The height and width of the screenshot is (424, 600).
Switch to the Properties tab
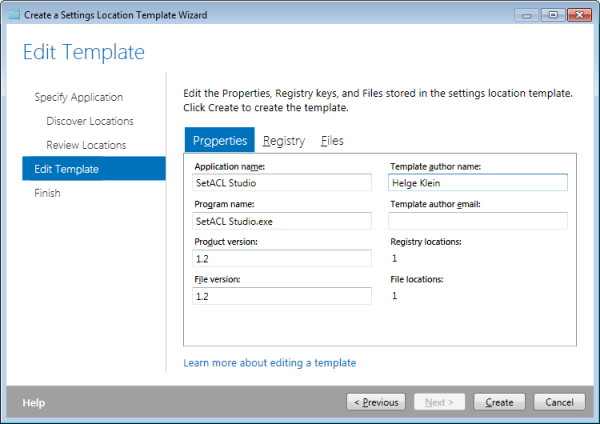(x=220, y=140)
